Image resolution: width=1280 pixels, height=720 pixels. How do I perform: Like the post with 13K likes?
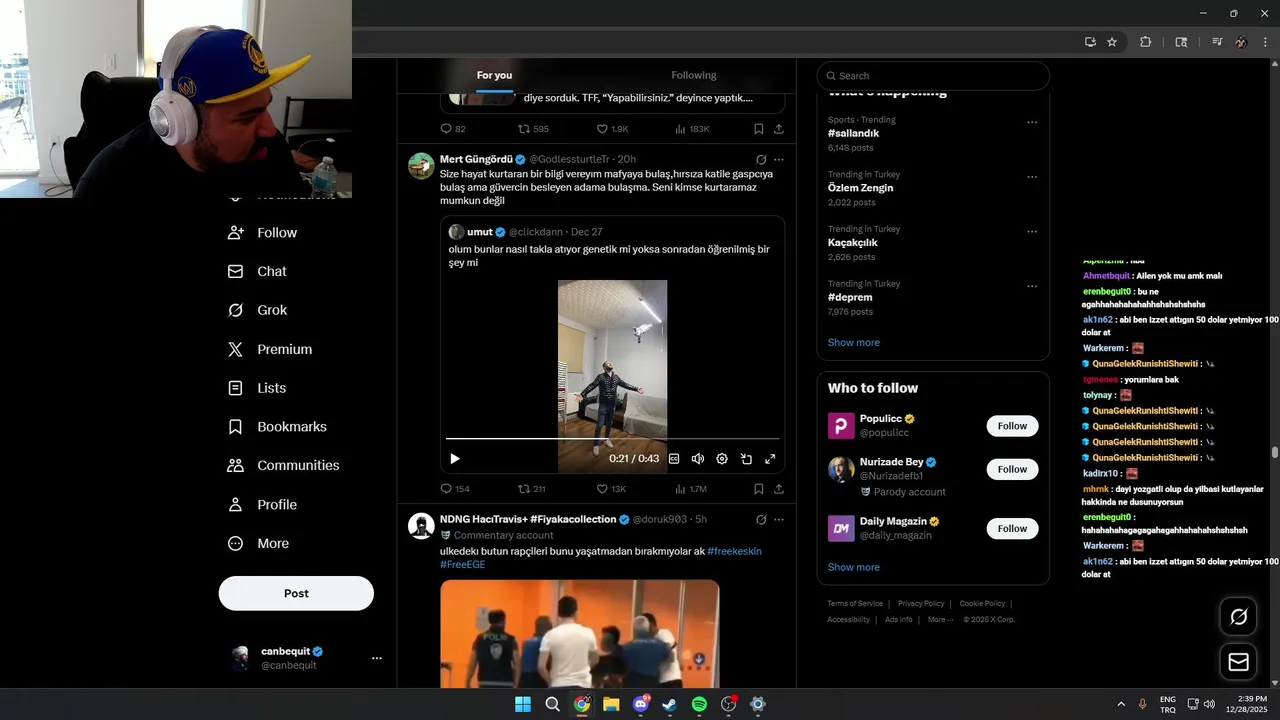tap(611, 489)
